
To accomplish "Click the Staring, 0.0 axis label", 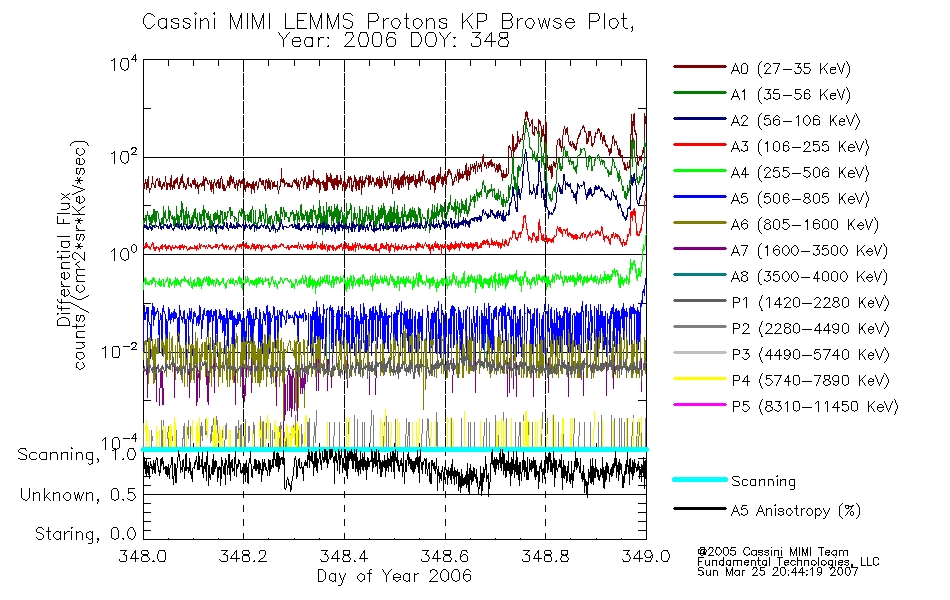I will coord(85,535).
